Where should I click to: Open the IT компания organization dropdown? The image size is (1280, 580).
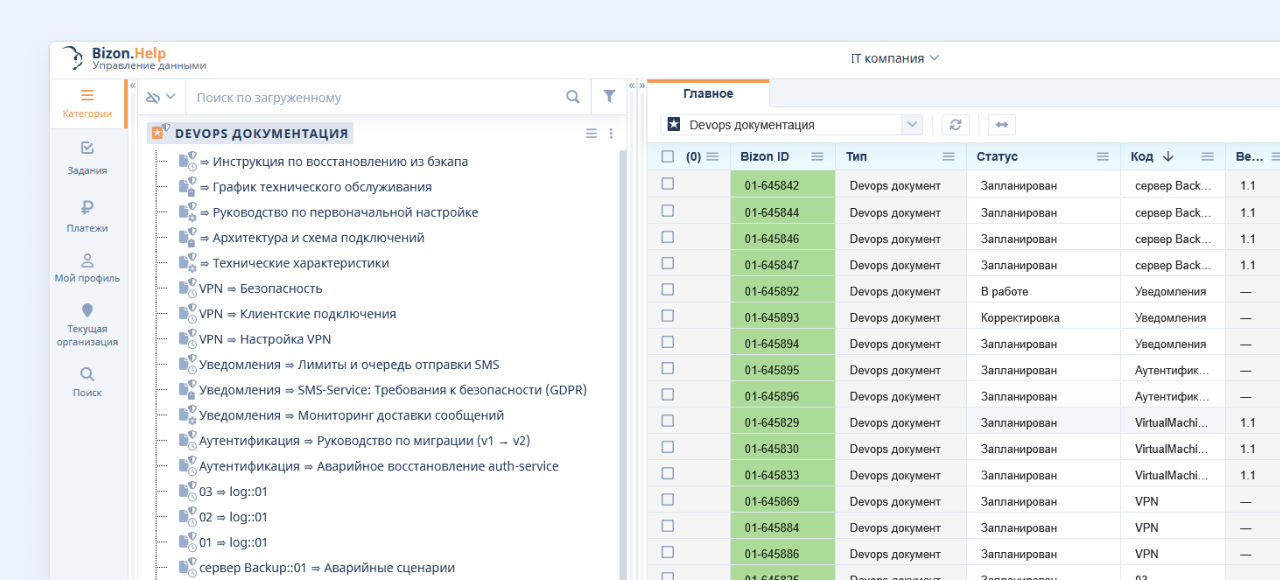tap(895, 58)
